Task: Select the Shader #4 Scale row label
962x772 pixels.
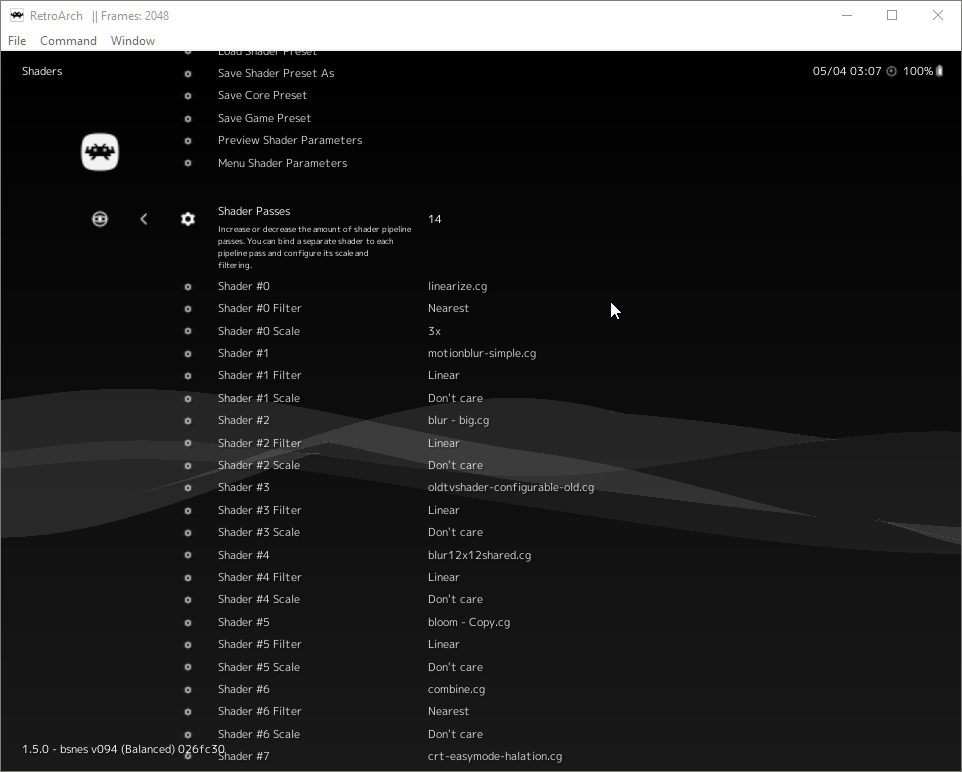Action: [x=259, y=599]
